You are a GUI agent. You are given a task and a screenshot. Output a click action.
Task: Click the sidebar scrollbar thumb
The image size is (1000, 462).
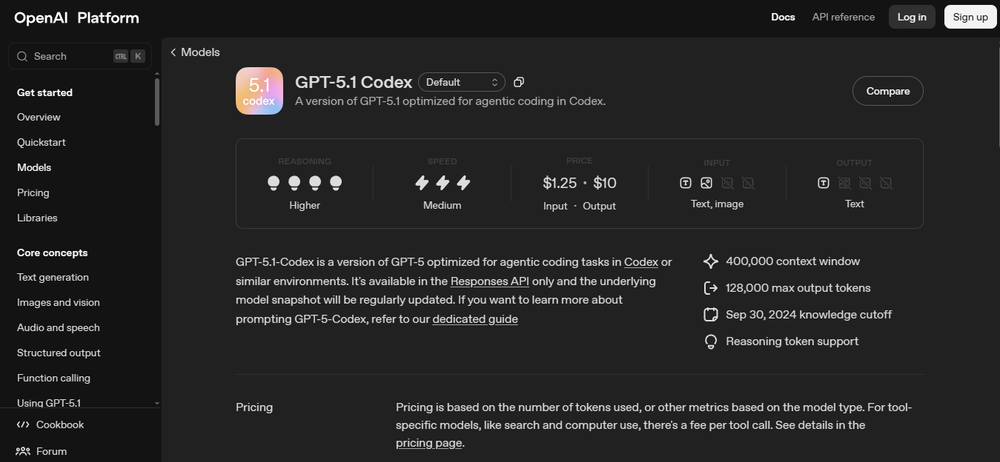[157, 102]
